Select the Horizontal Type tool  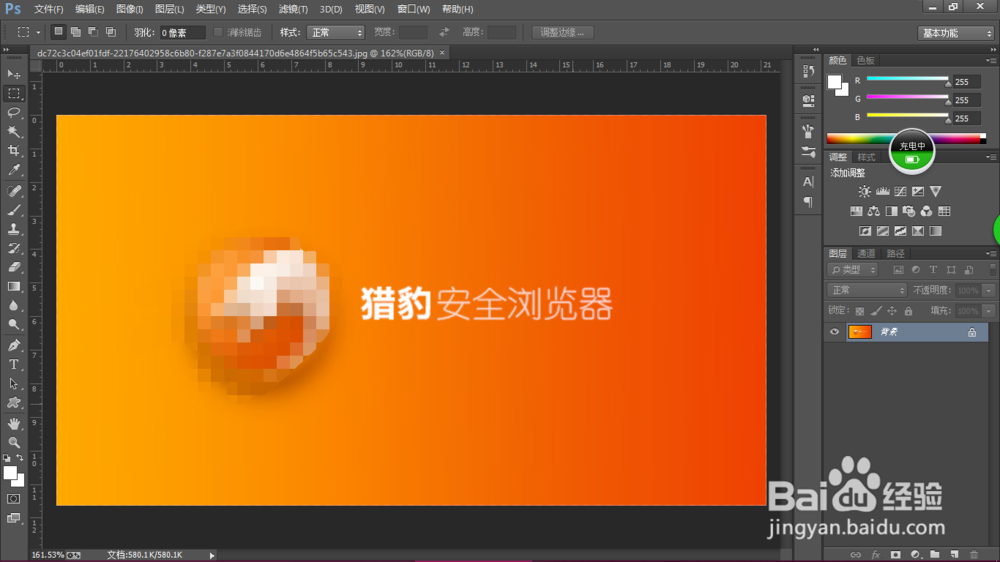click(13, 364)
